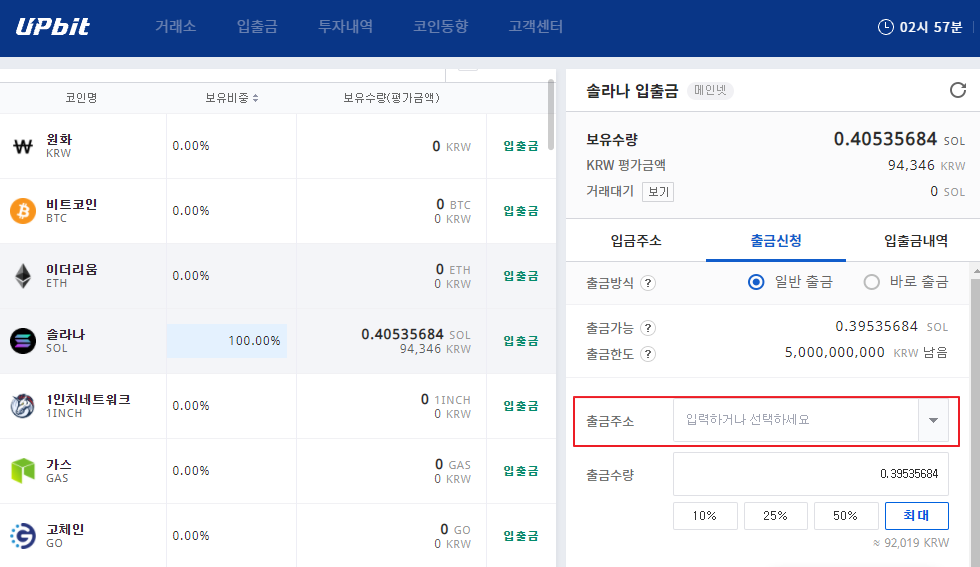Image resolution: width=980 pixels, height=567 pixels.
Task: Switch to the 입출금내역 tab
Action: tap(915, 241)
